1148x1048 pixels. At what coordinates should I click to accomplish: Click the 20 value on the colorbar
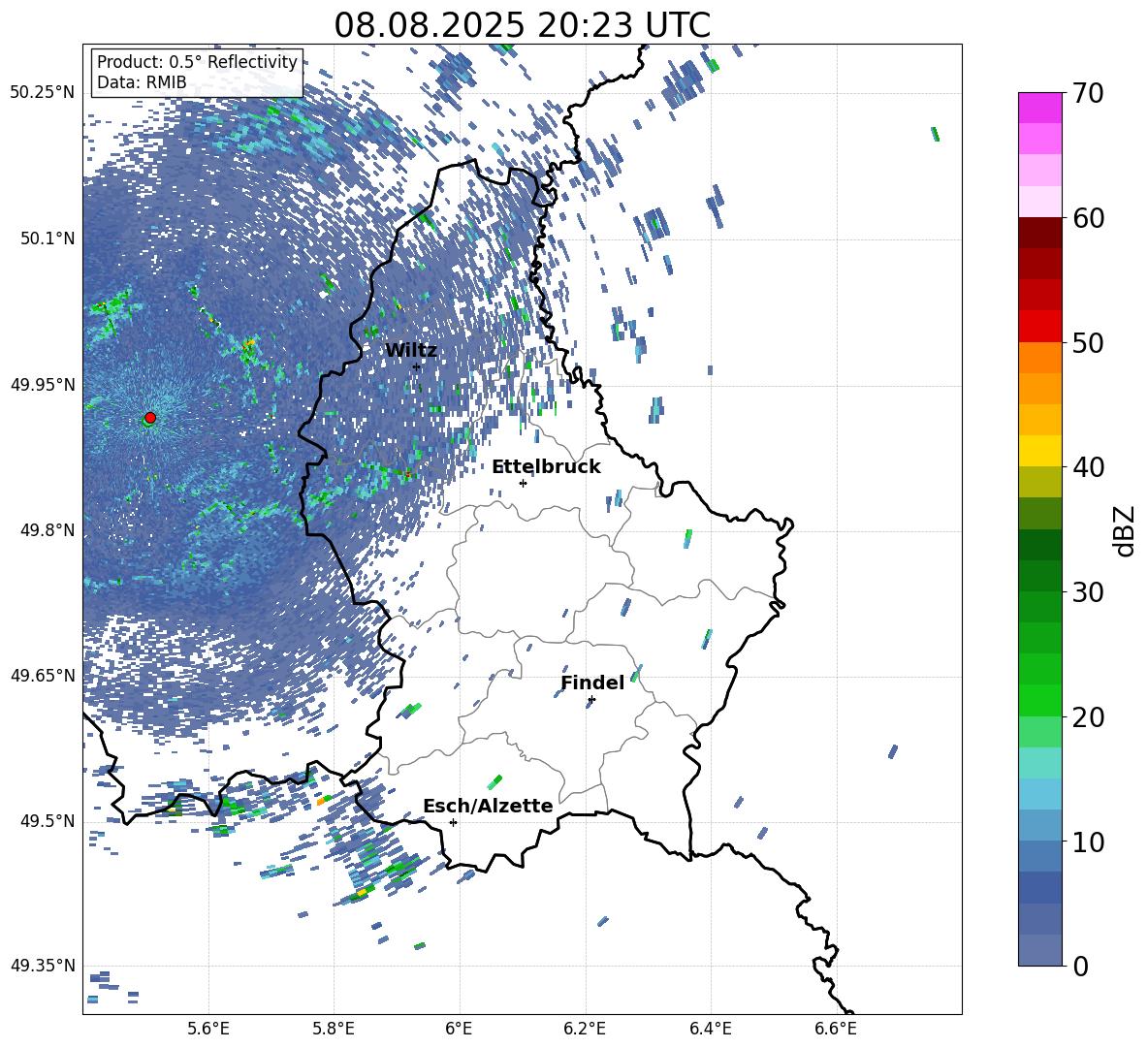click(1088, 717)
